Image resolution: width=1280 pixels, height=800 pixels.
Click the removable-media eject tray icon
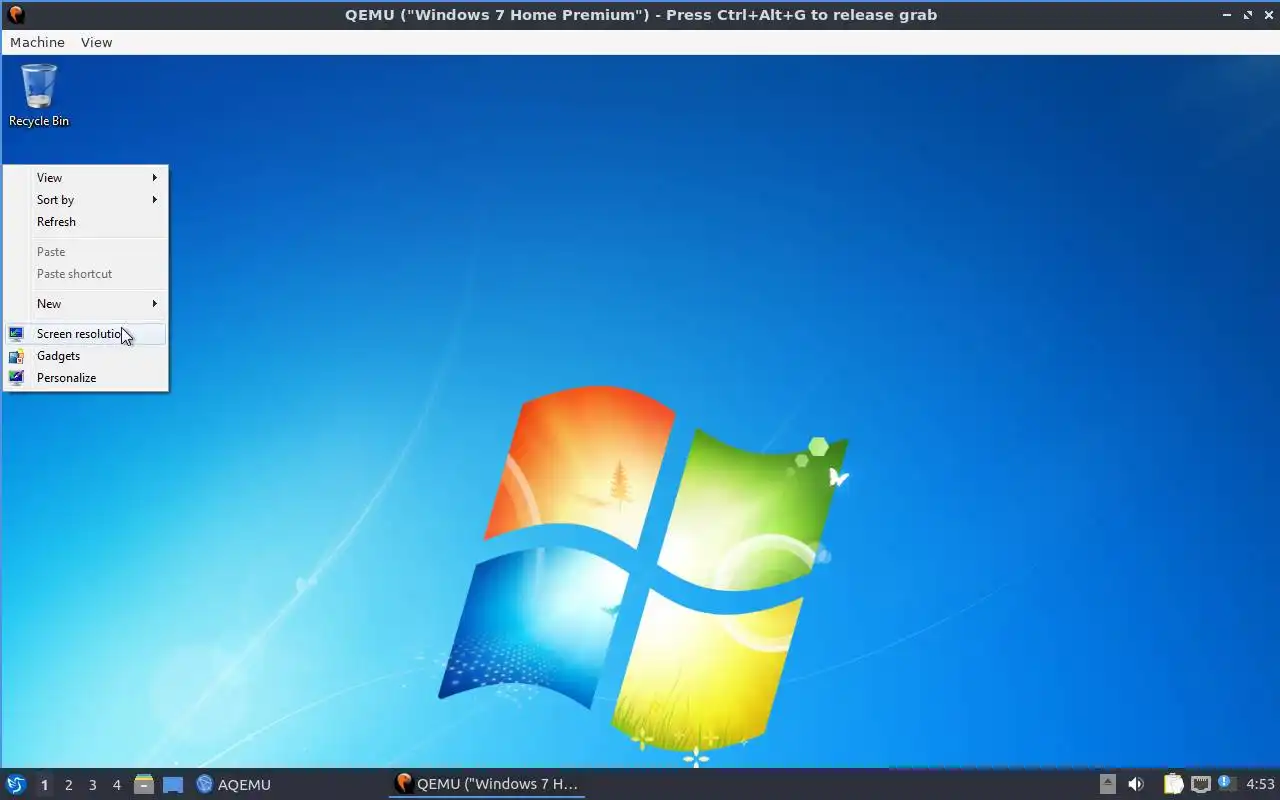(1108, 785)
